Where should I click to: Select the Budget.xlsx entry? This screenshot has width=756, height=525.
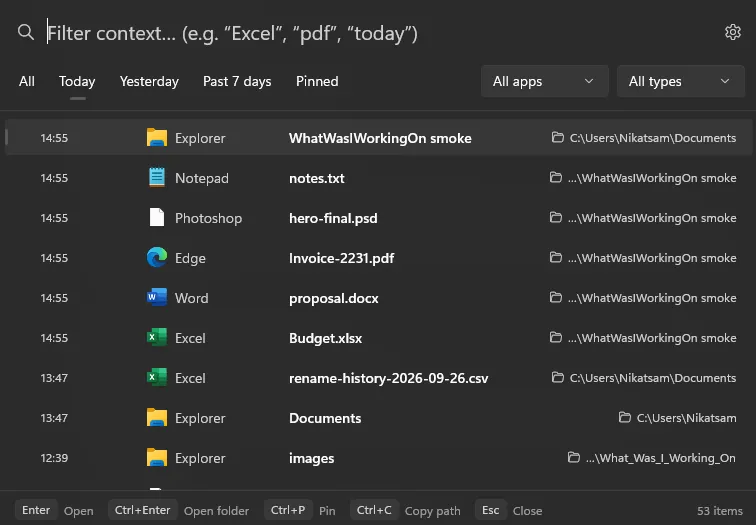point(378,338)
